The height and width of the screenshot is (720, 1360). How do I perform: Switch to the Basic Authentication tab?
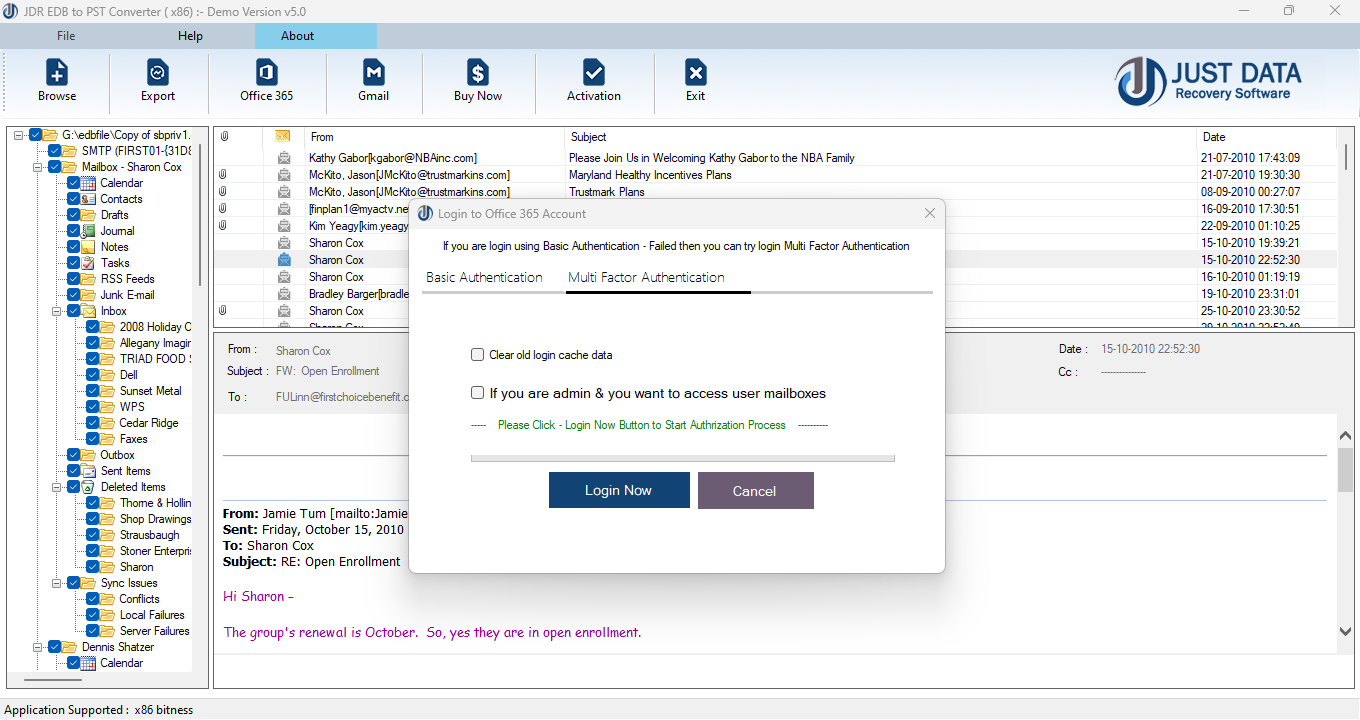[485, 277]
